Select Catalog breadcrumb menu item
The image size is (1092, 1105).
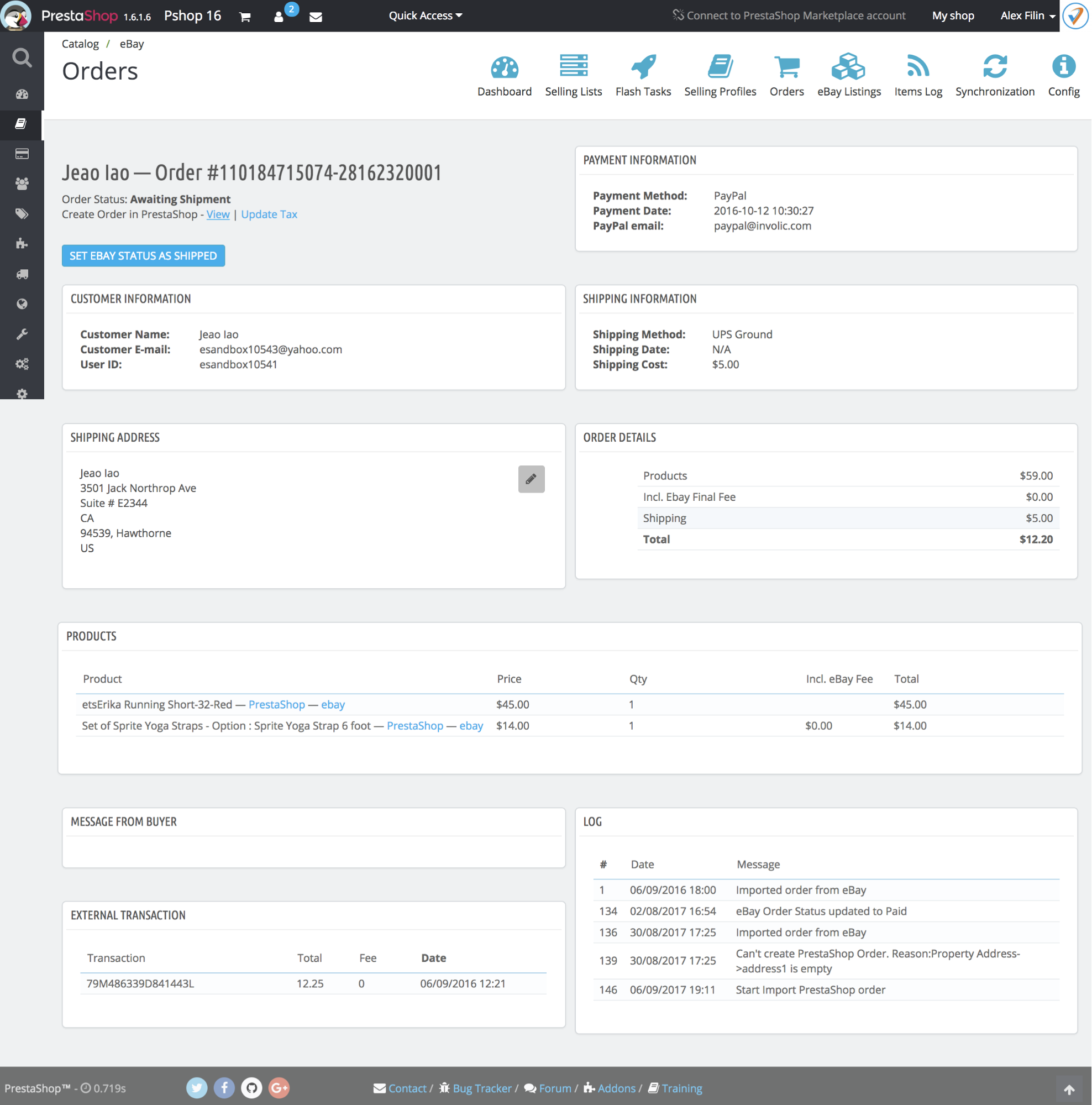click(x=80, y=44)
